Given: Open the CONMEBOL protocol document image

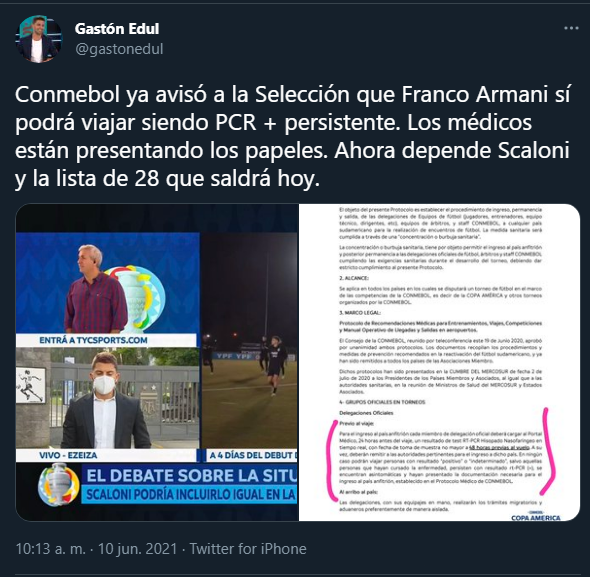Looking at the screenshot, I should point(439,362).
